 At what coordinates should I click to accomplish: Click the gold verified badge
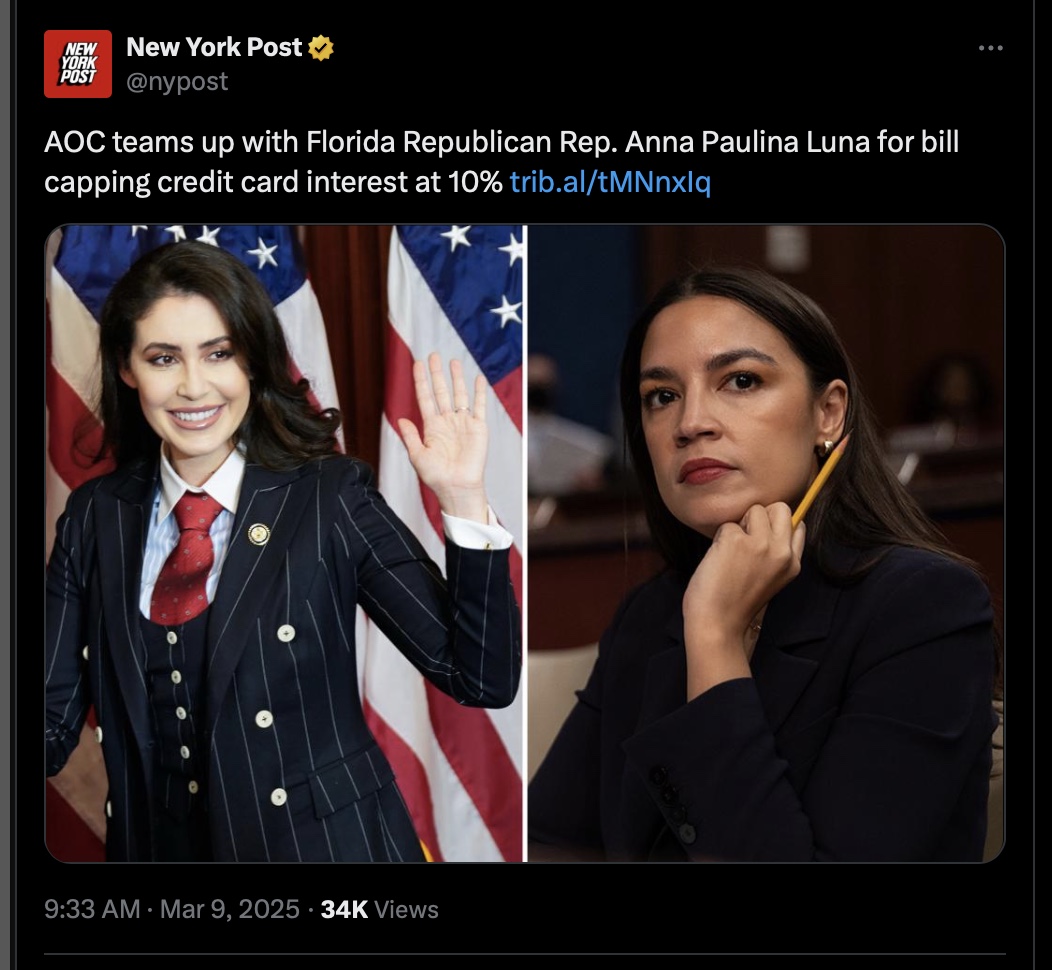click(321, 48)
